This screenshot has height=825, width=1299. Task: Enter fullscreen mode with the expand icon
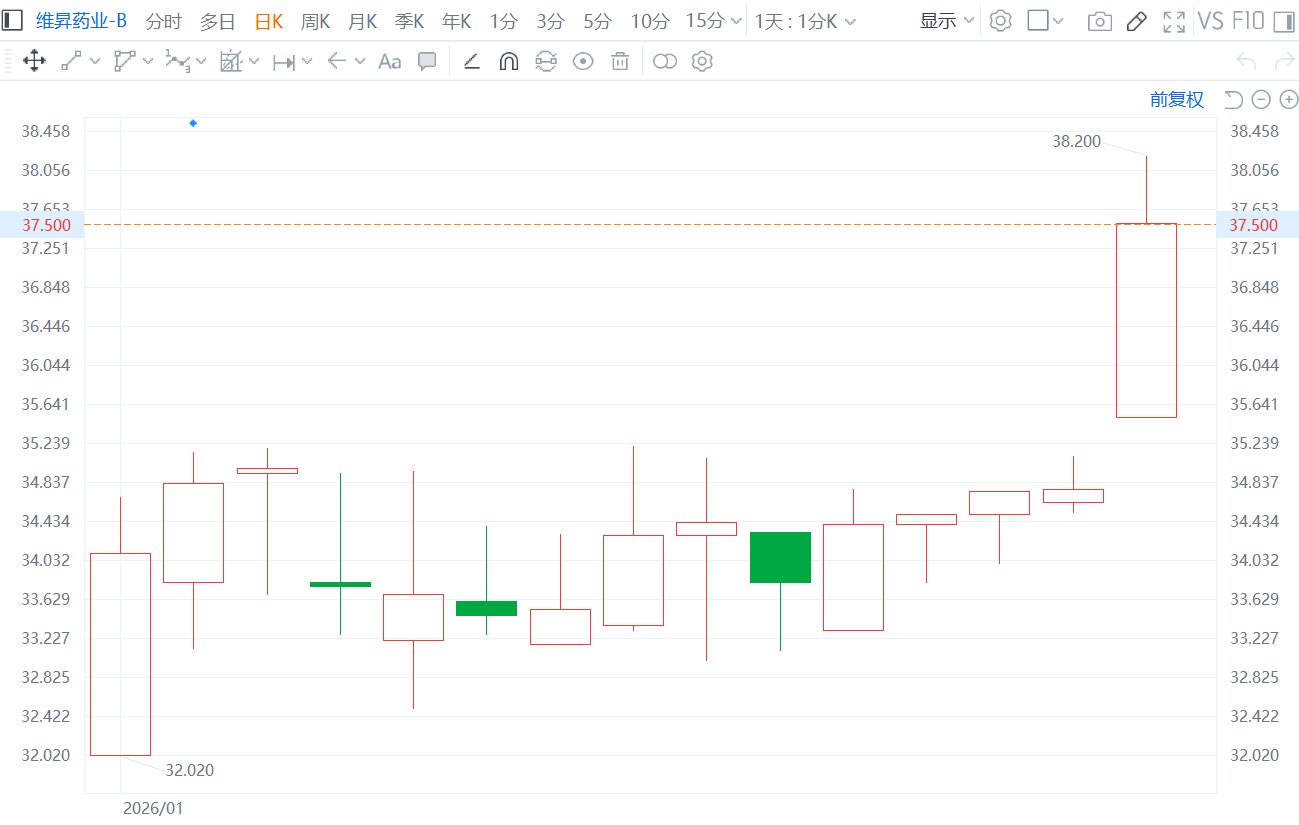tap(1174, 21)
